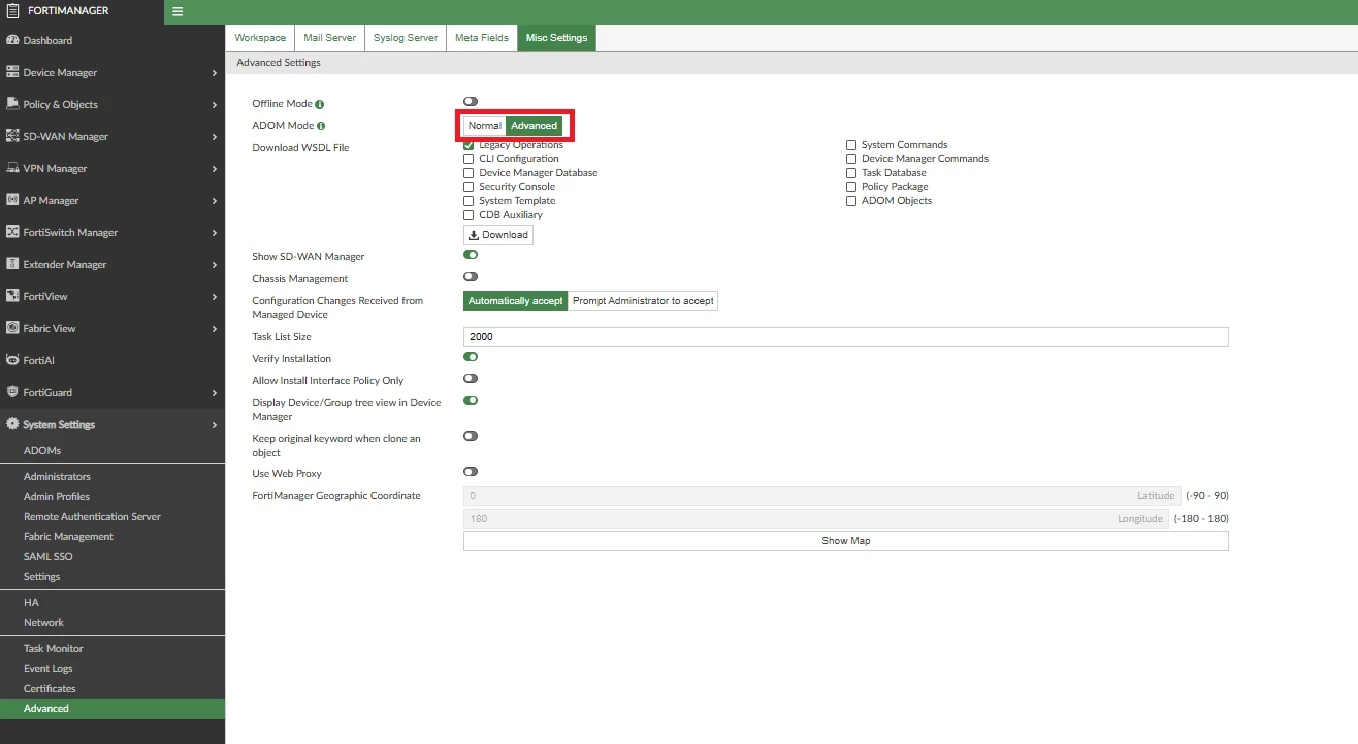
Task: Enable Keep original keyword when clone switch
Action: (x=470, y=437)
